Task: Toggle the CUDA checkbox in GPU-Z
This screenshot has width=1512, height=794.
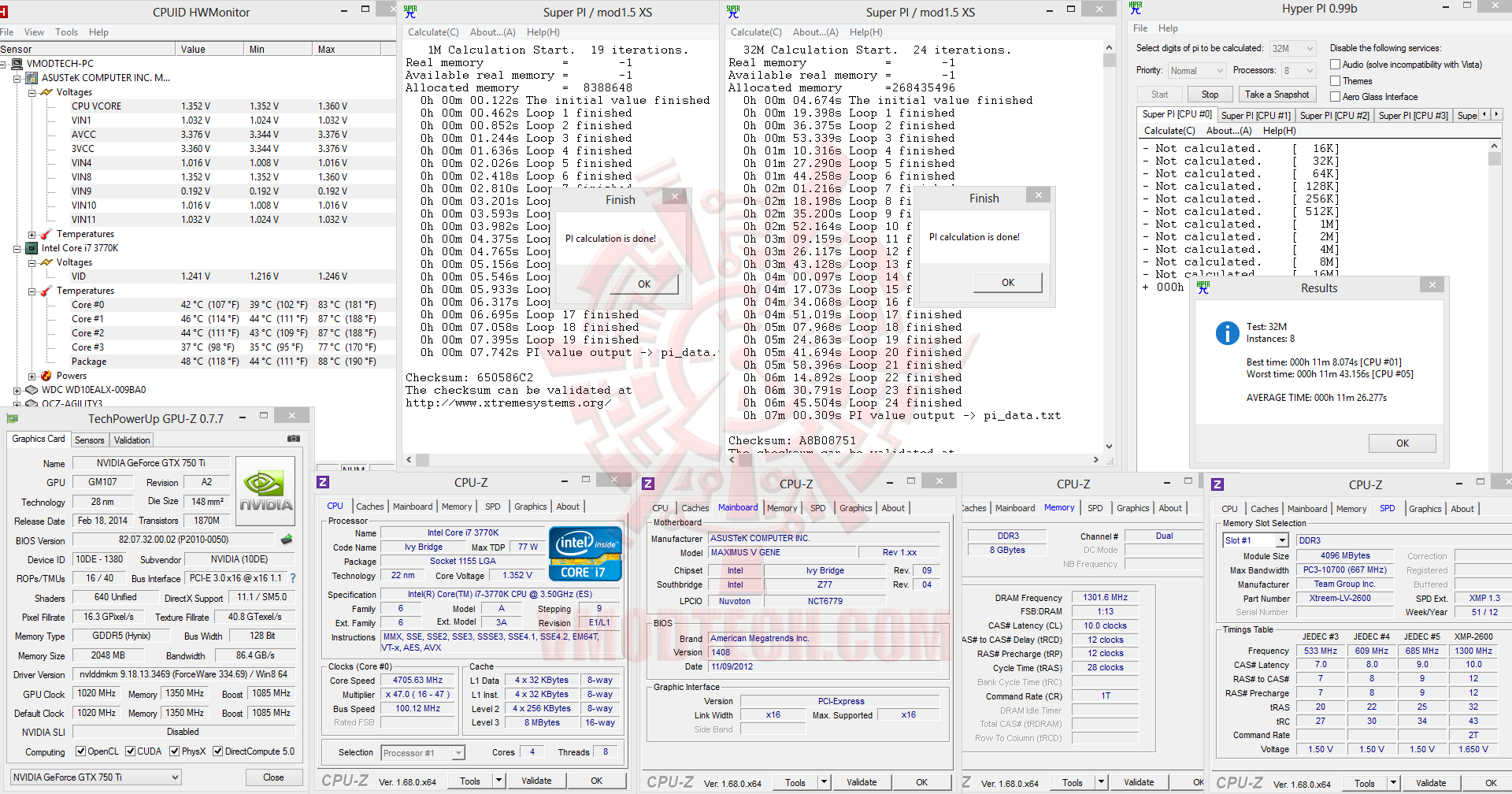Action: point(131,751)
